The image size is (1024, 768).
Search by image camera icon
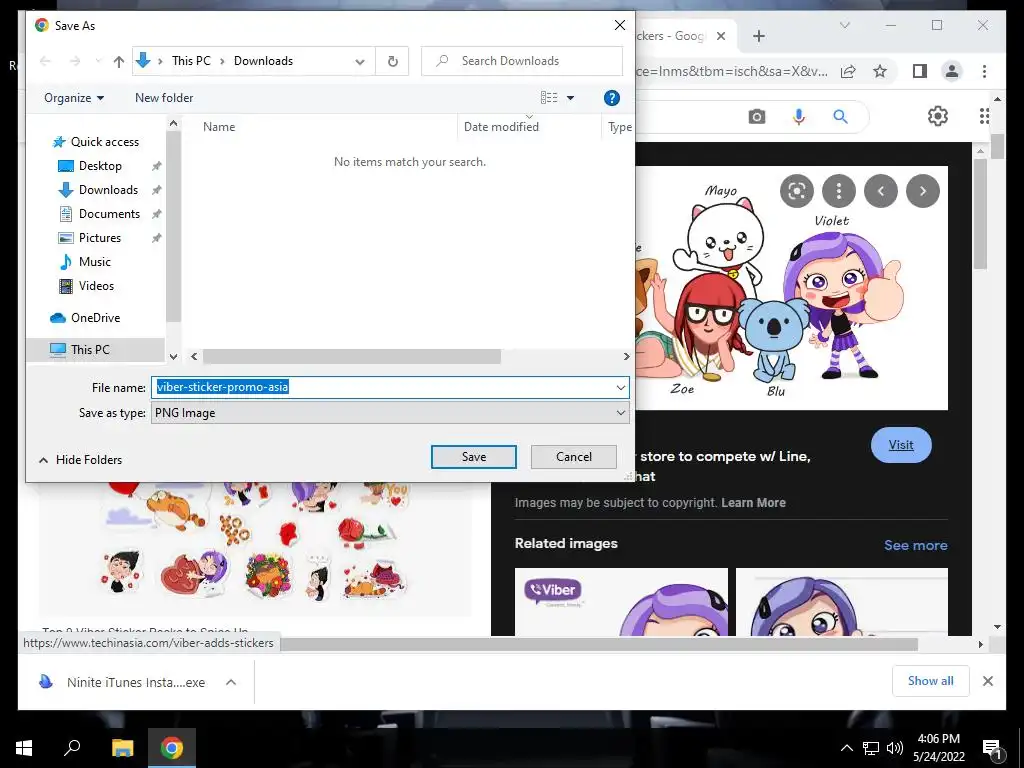tap(756, 117)
